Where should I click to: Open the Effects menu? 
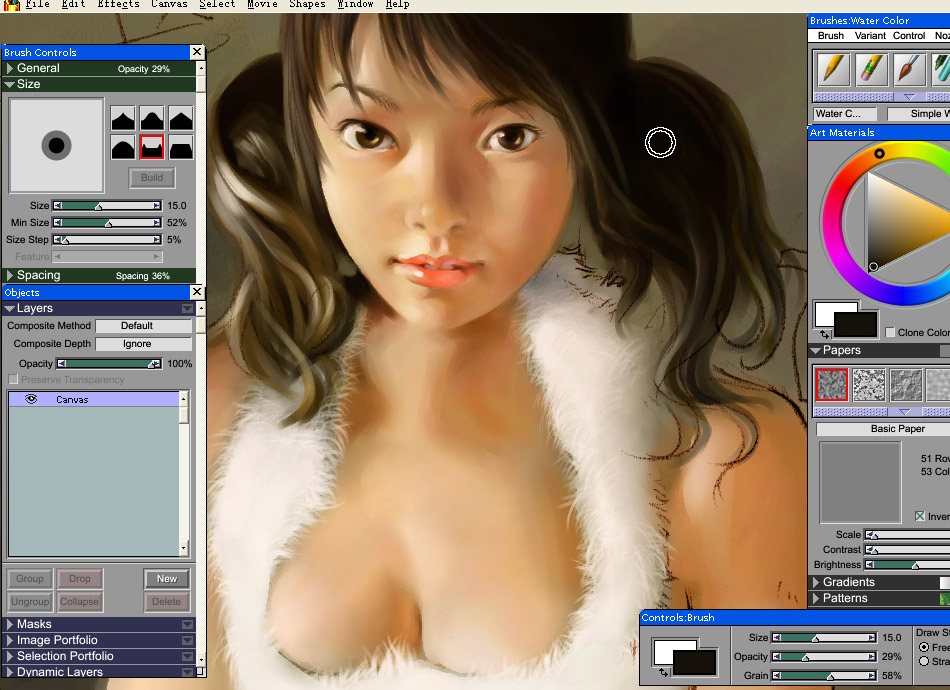(118, 4)
